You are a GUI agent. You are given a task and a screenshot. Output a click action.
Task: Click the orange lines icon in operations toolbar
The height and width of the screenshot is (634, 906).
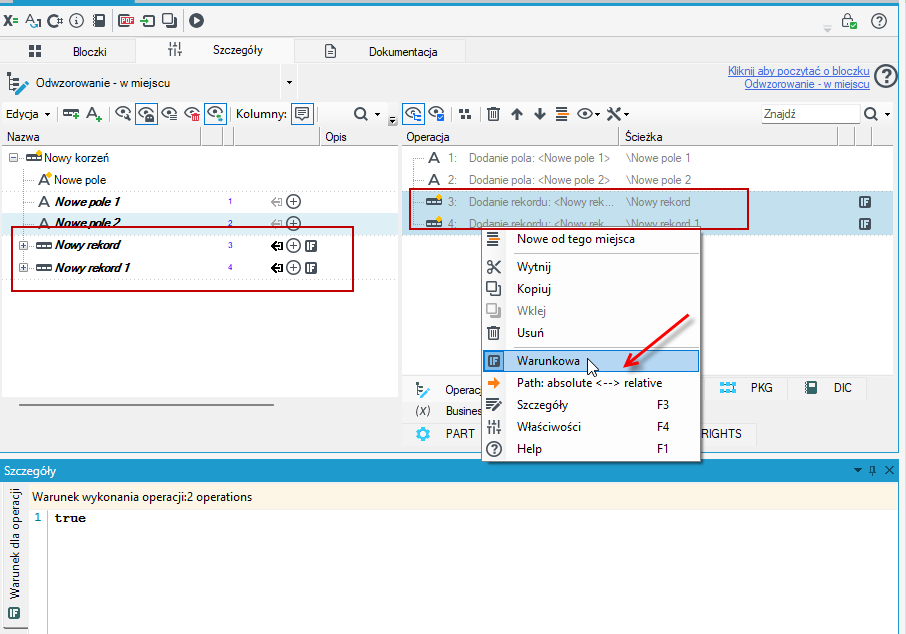click(562, 114)
